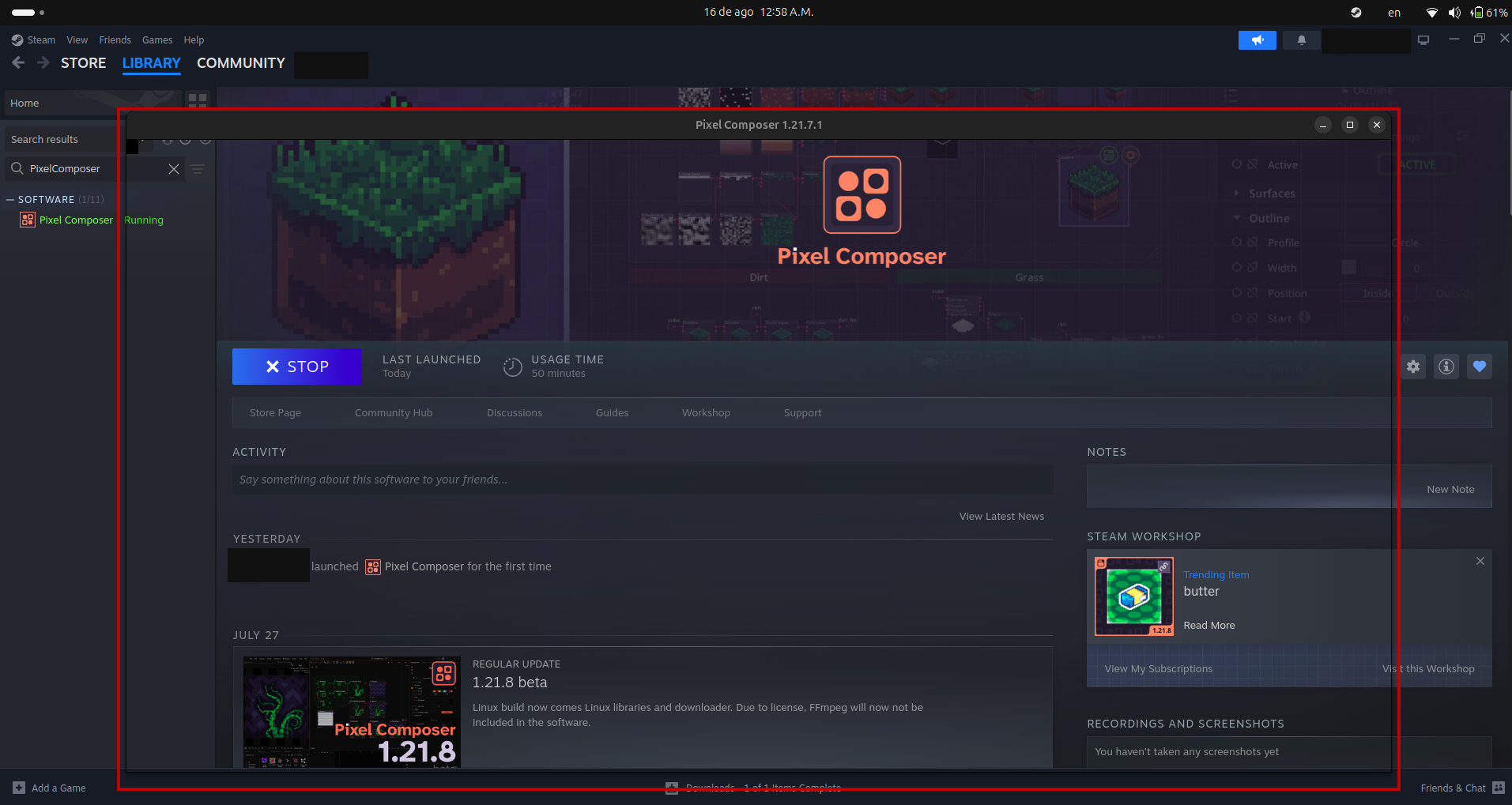
Task: Open the Games menu
Action: coord(157,40)
